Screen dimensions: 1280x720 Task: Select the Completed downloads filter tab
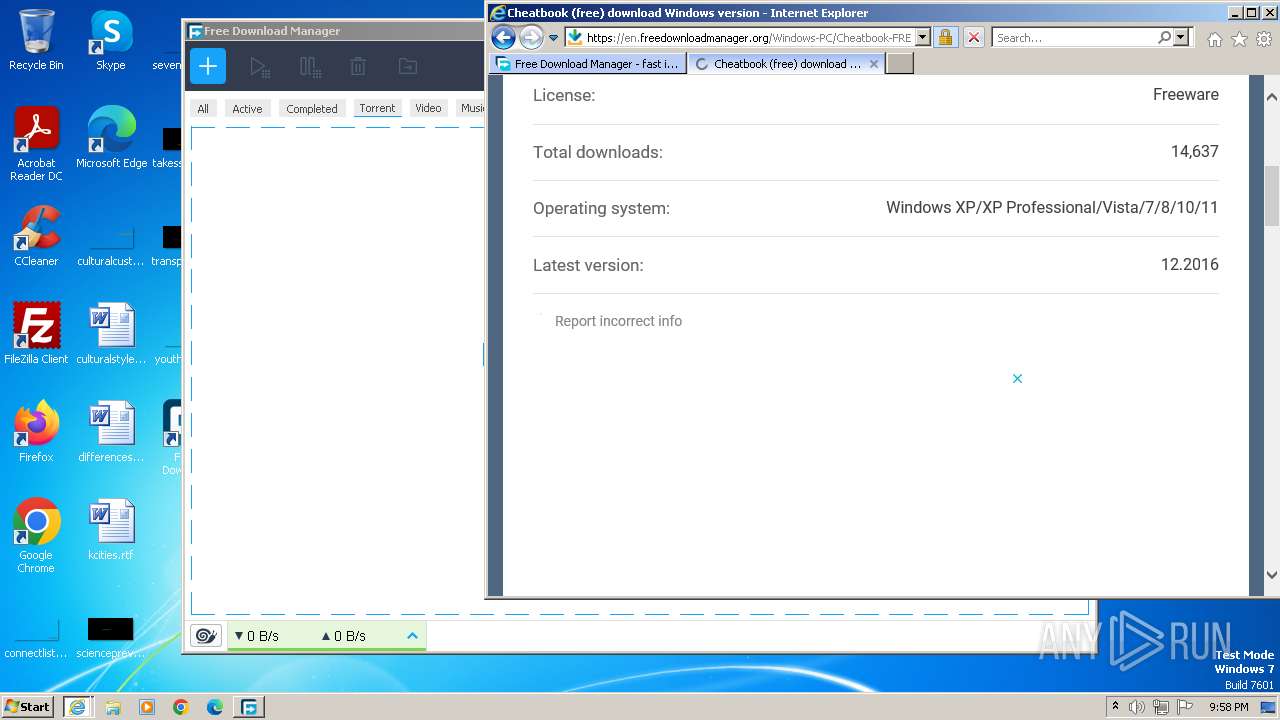tap(312, 108)
